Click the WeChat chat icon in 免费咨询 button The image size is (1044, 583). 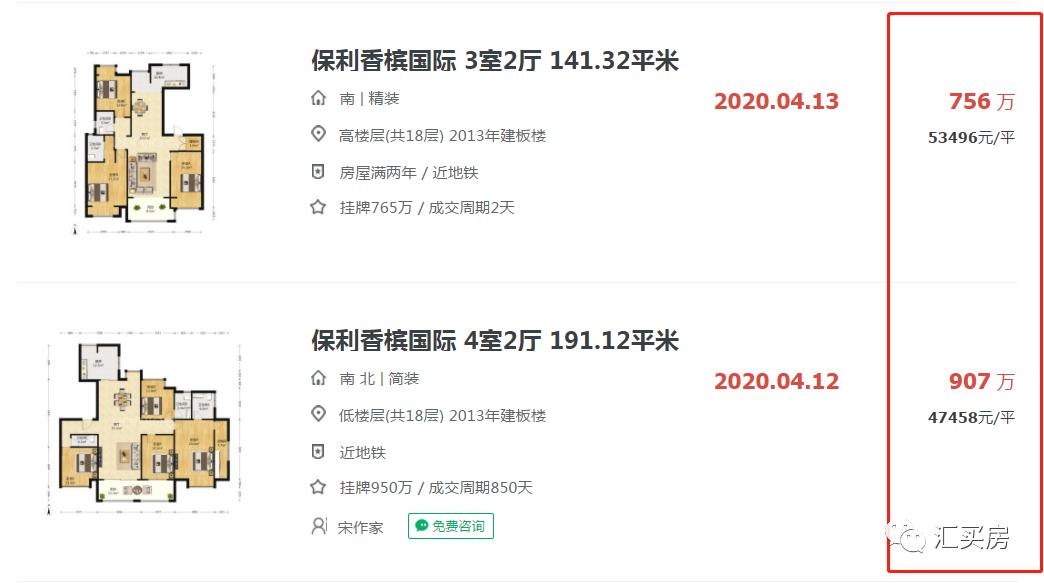tap(422, 526)
